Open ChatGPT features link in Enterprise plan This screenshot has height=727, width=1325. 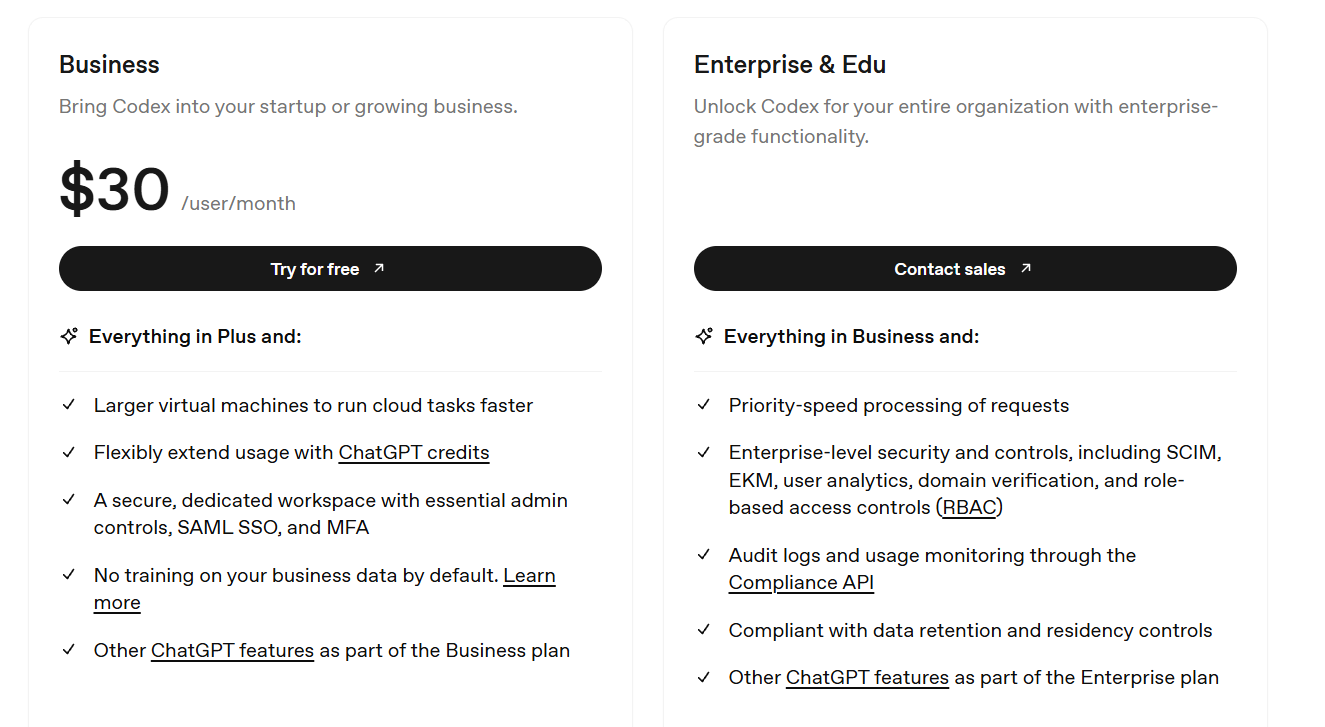click(867, 678)
